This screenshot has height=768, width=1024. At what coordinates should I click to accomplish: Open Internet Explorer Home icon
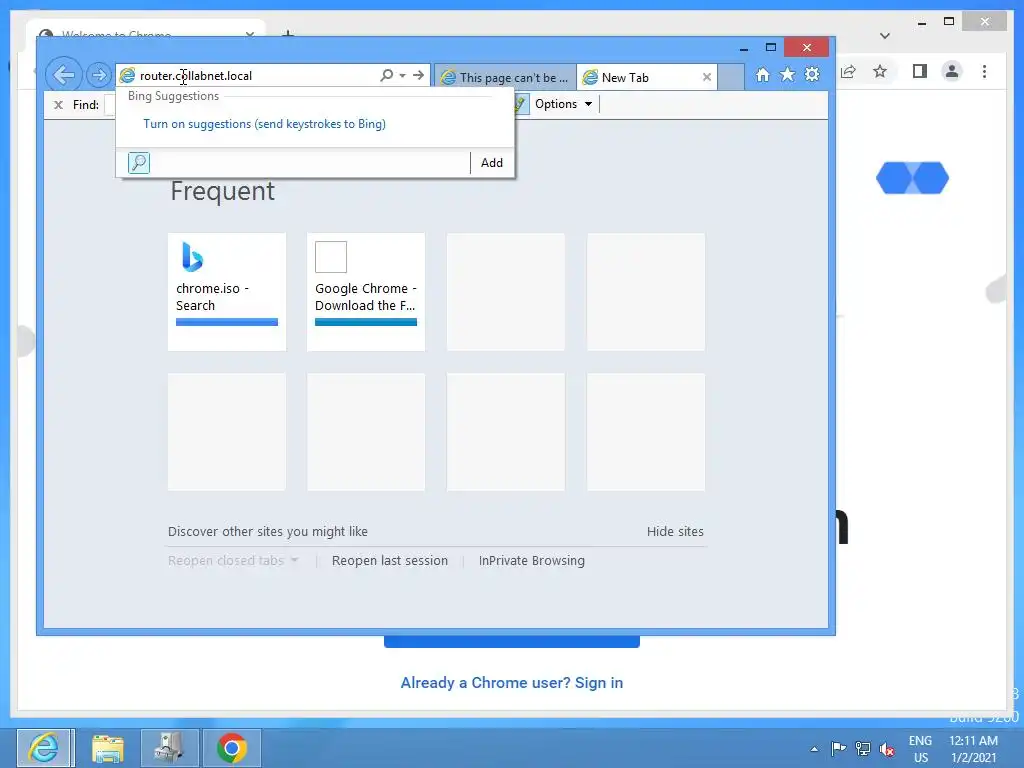(x=763, y=75)
